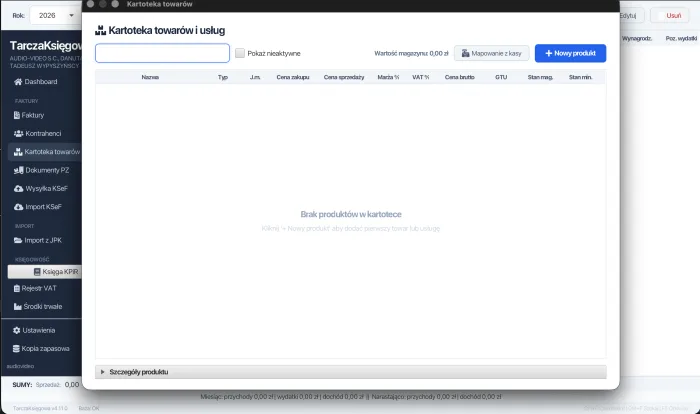Select the Dokumenty PZ sidebar icon

[x=18, y=170]
